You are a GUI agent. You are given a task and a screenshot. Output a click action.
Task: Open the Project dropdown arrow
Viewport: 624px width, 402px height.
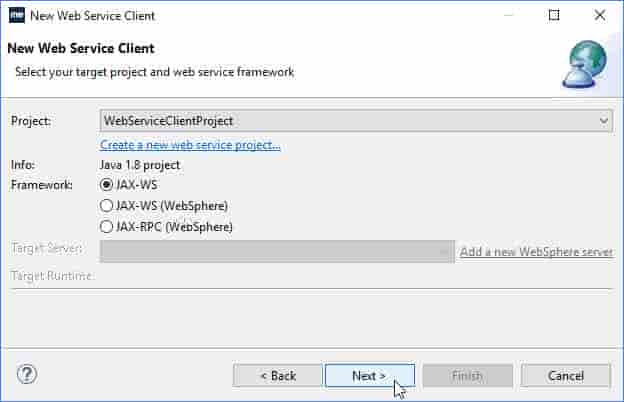click(x=604, y=121)
